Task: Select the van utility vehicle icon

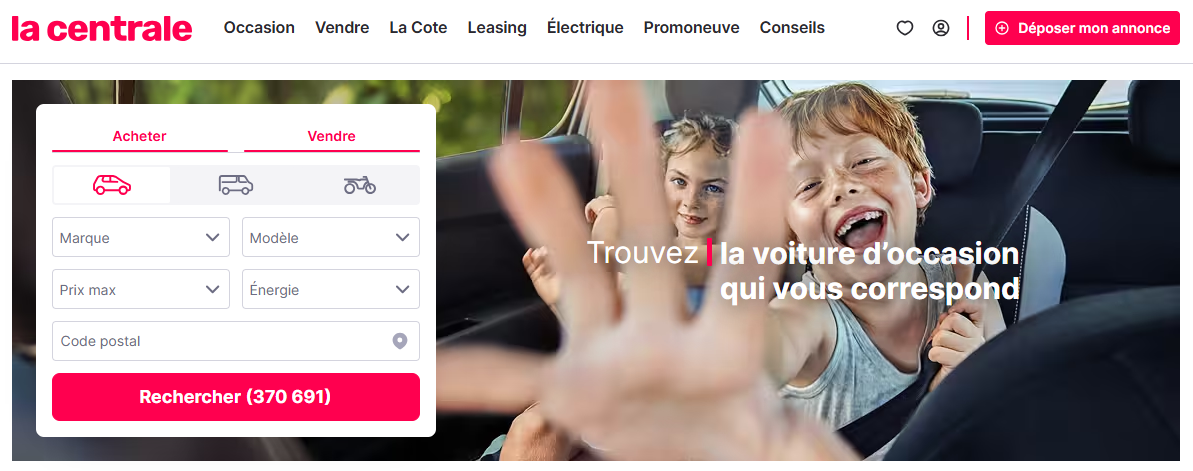Action: point(236,185)
